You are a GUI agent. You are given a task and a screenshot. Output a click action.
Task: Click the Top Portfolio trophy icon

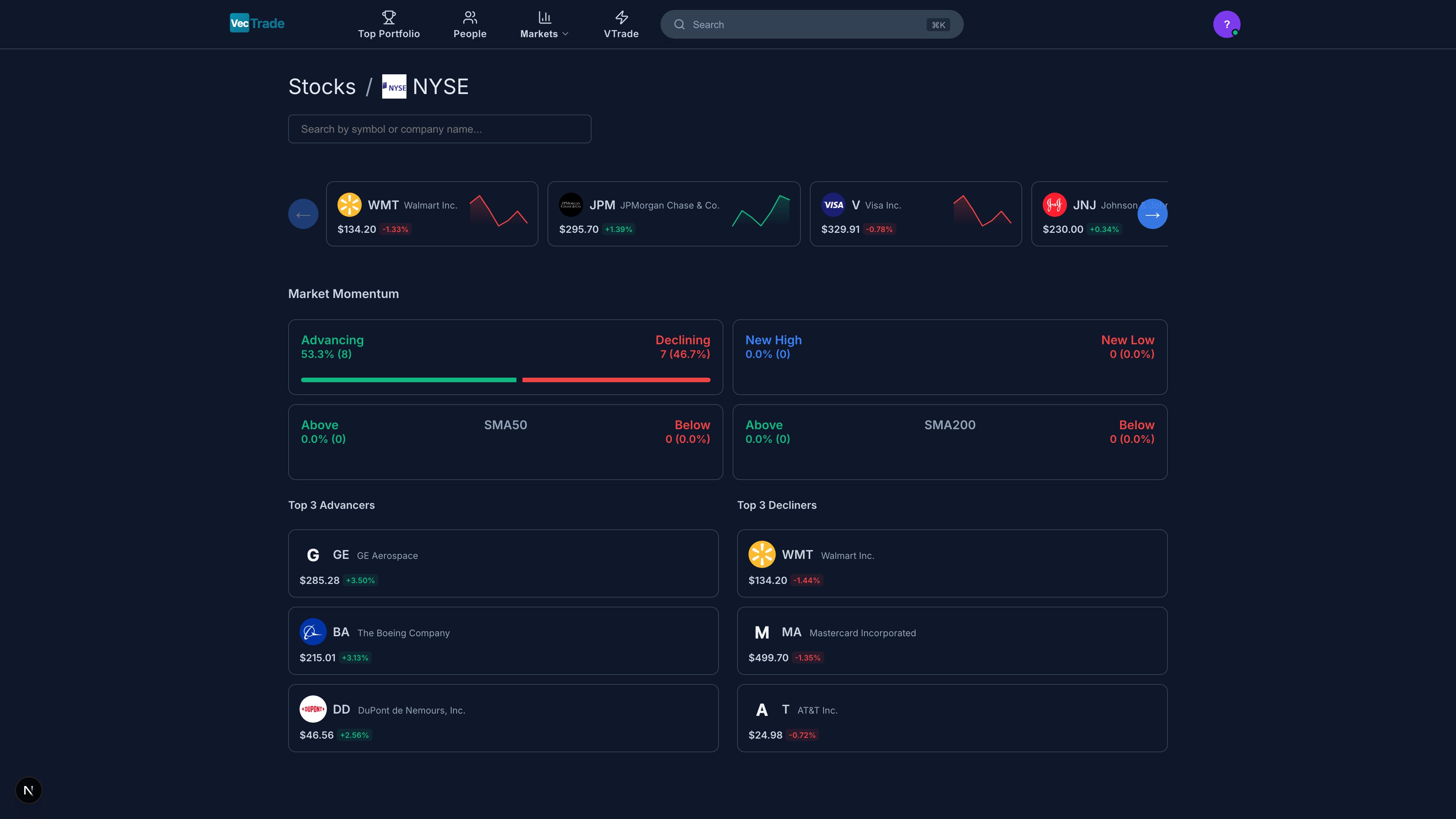point(389,17)
